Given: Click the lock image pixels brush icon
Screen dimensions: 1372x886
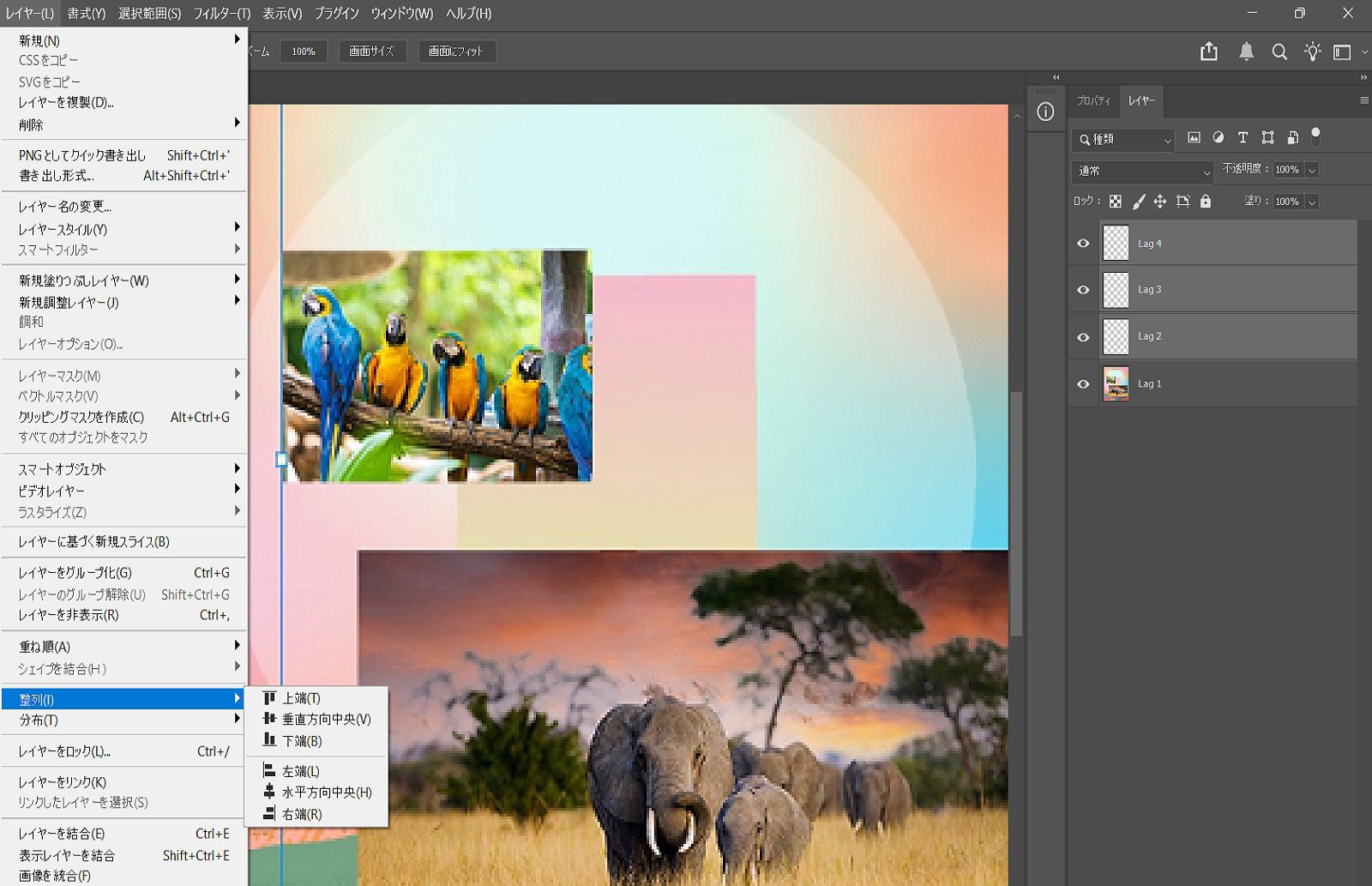Looking at the screenshot, I should (1139, 202).
